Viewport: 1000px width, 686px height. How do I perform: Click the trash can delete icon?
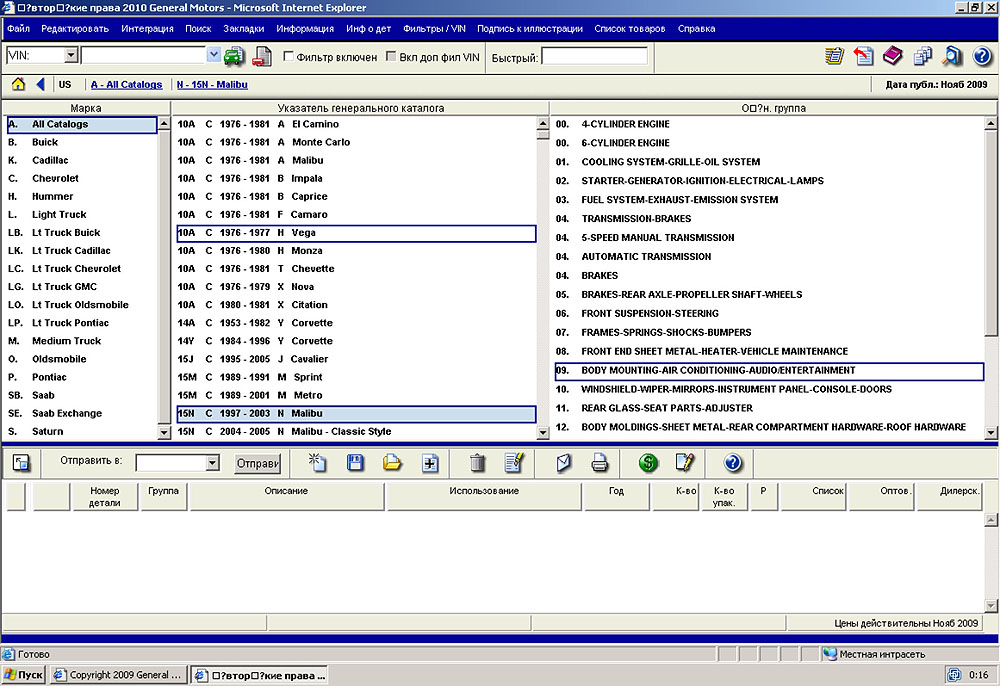point(478,463)
